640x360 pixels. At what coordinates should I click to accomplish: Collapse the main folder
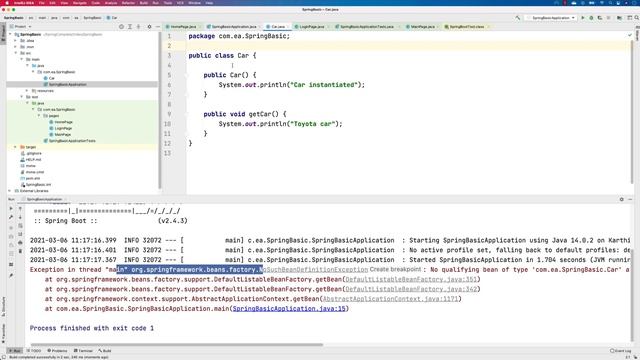point(22,60)
